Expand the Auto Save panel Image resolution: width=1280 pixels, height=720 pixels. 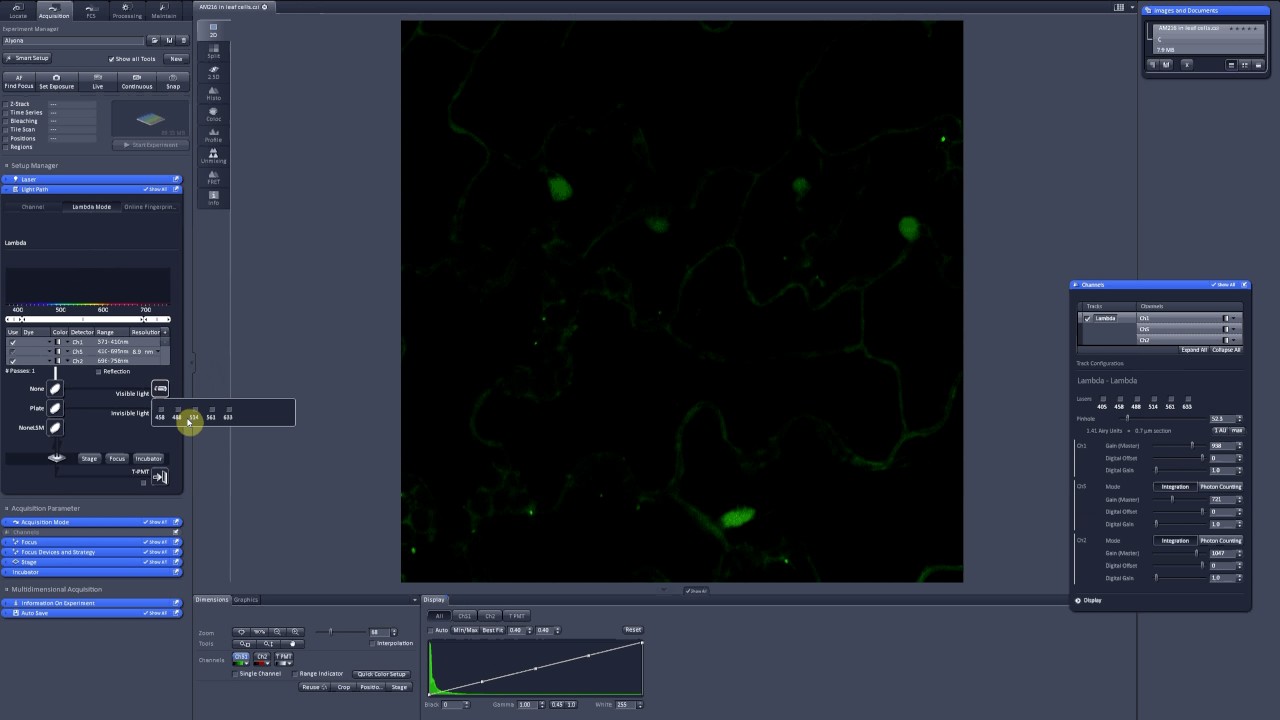pos(91,613)
